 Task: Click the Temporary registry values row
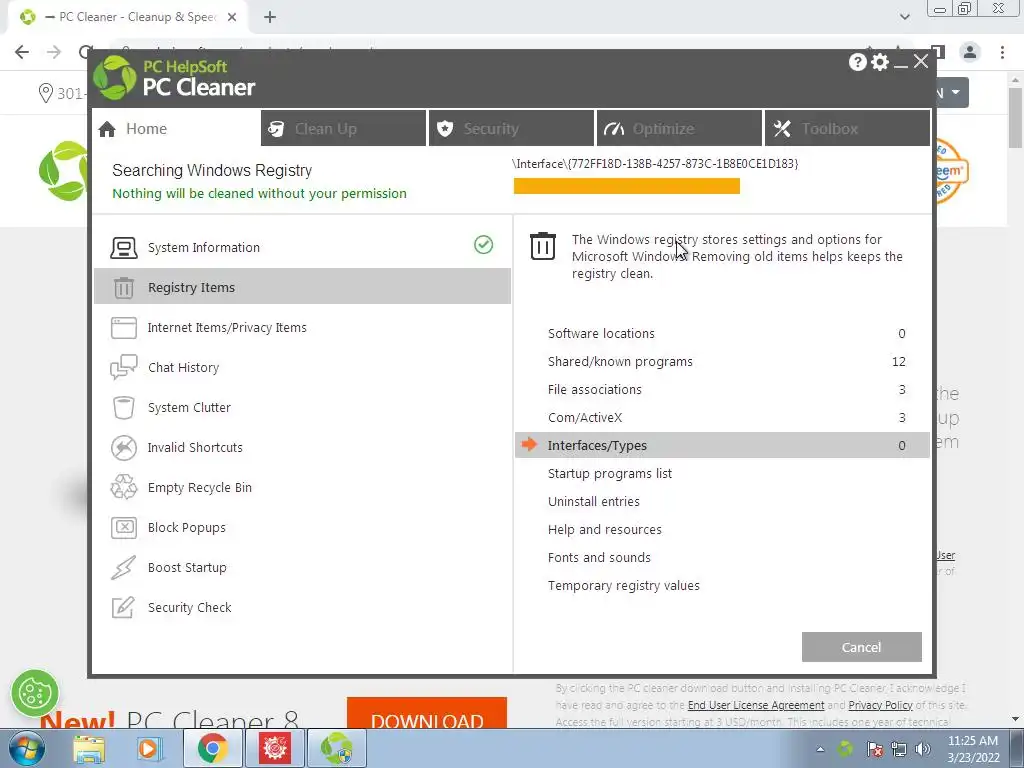click(x=722, y=586)
